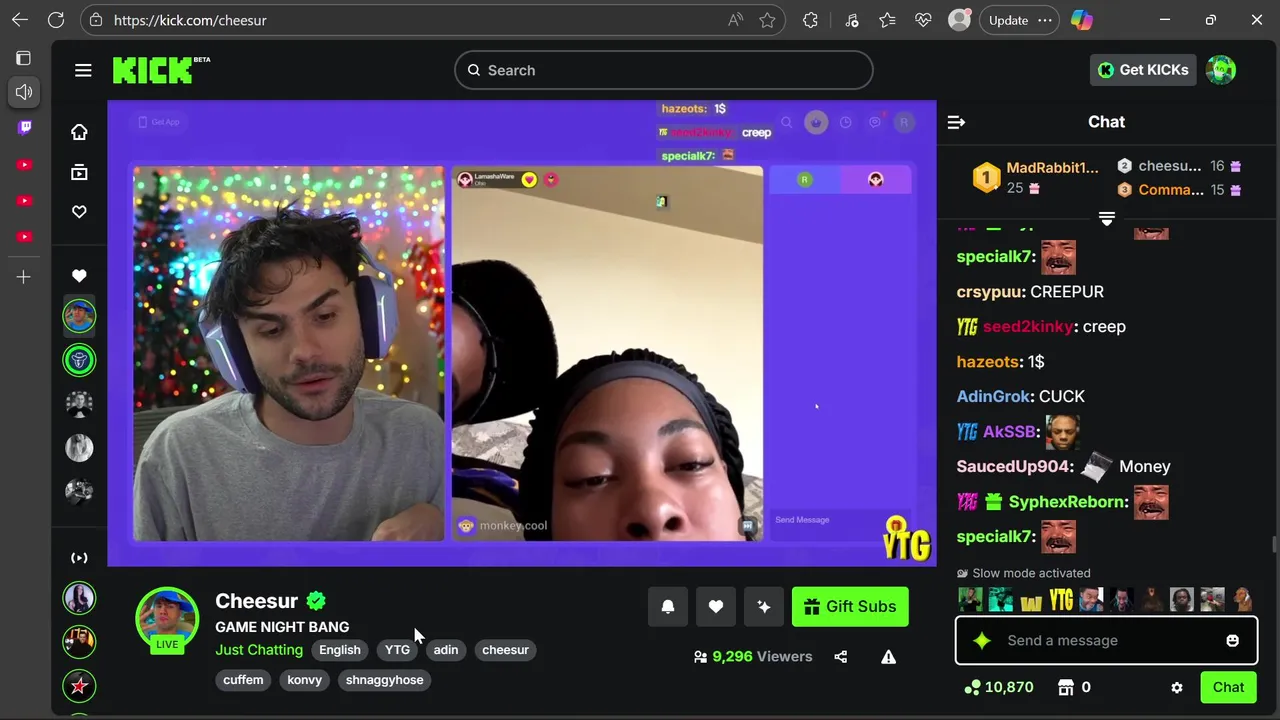Image resolution: width=1280 pixels, height=720 pixels.
Task: Click seed2kinky username in chat
Action: pyautogui.click(x=1028, y=327)
